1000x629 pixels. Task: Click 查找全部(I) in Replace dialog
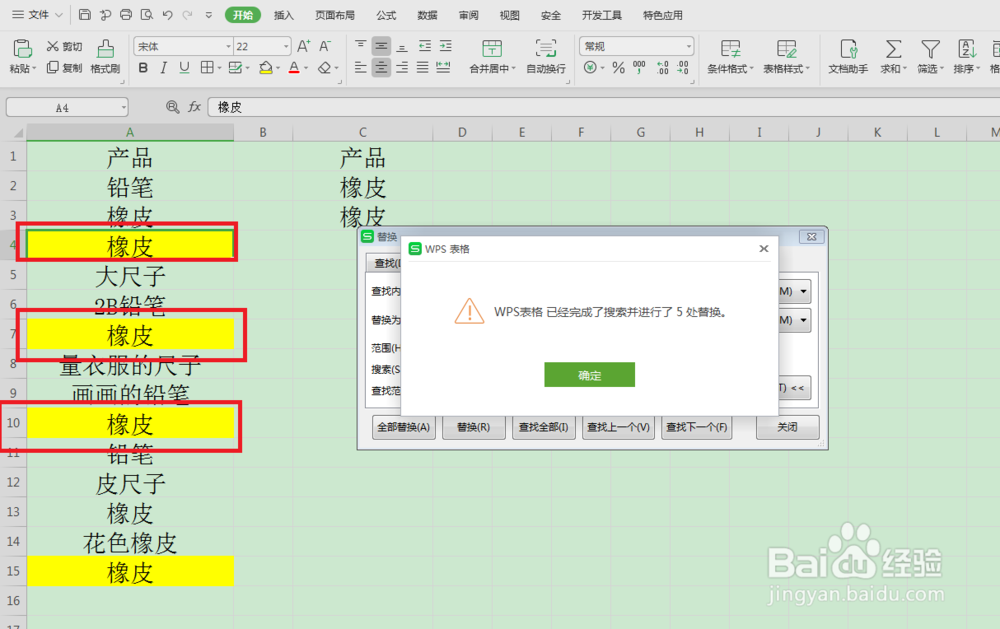(x=543, y=427)
